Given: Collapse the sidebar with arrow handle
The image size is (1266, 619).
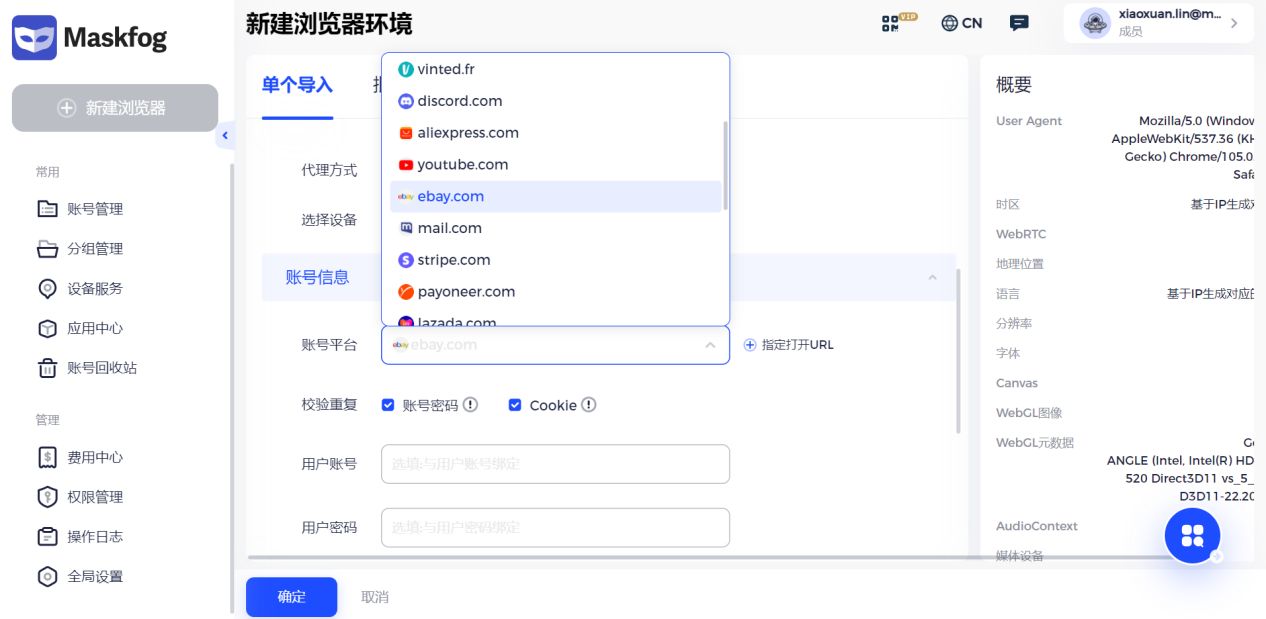Looking at the screenshot, I should click(x=225, y=135).
